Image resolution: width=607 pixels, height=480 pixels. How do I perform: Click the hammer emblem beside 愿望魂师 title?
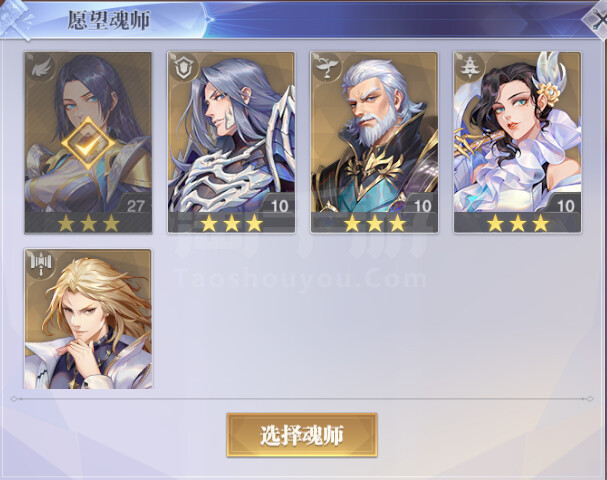[15, 20]
